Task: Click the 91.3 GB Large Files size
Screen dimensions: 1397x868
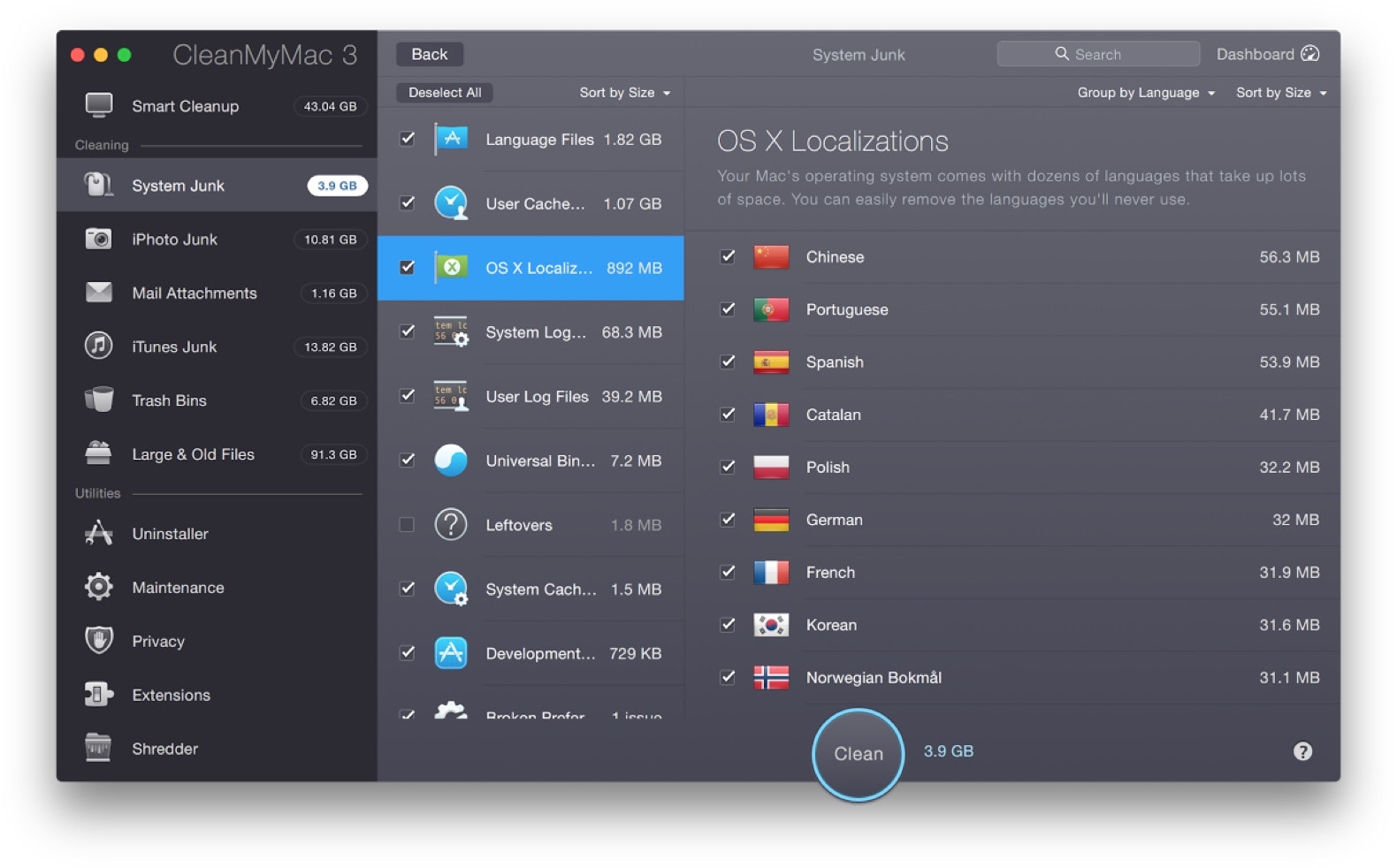Action: pyautogui.click(x=333, y=454)
